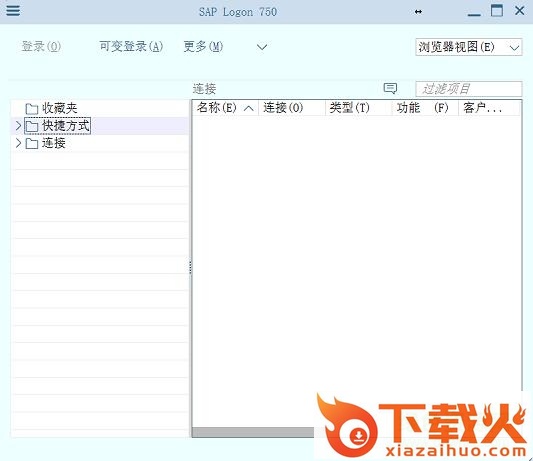
Task: Click the 可变登录(A) menu item
Action: (131, 46)
